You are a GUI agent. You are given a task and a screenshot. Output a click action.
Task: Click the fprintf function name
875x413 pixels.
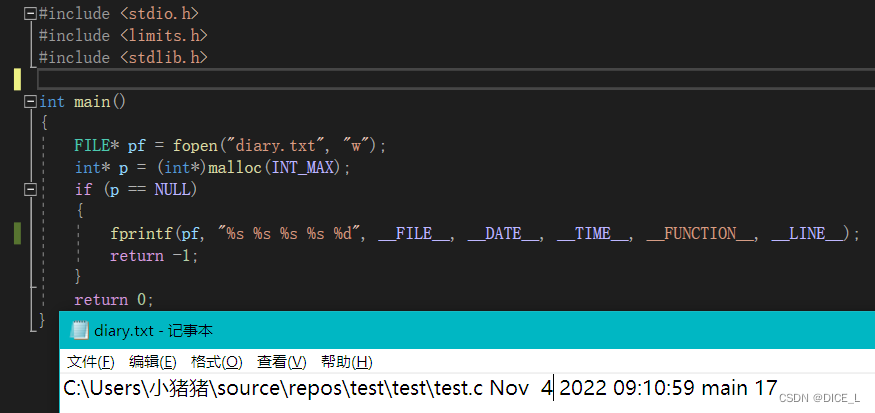tap(141, 234)
